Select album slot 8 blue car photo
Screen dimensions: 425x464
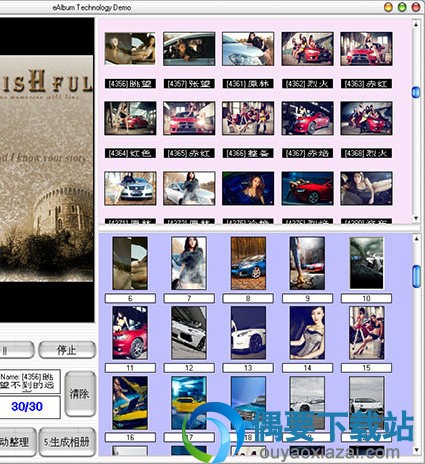coord(248,263)
